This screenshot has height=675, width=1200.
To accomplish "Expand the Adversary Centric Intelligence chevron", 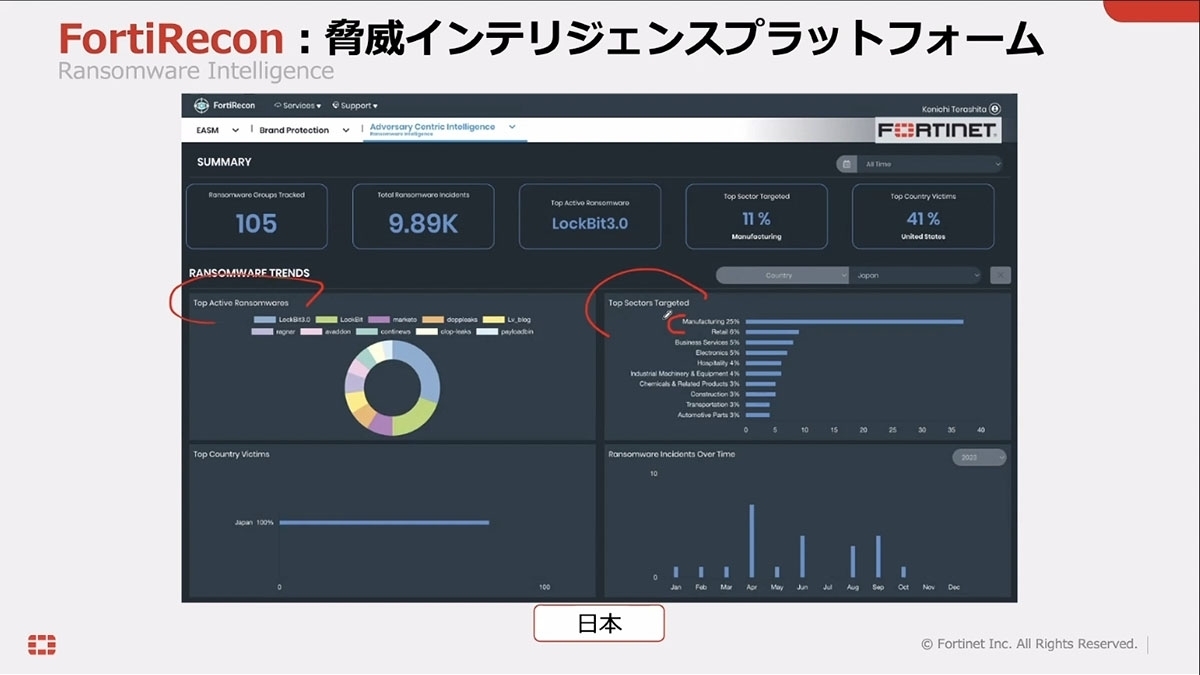I will 512,127.
